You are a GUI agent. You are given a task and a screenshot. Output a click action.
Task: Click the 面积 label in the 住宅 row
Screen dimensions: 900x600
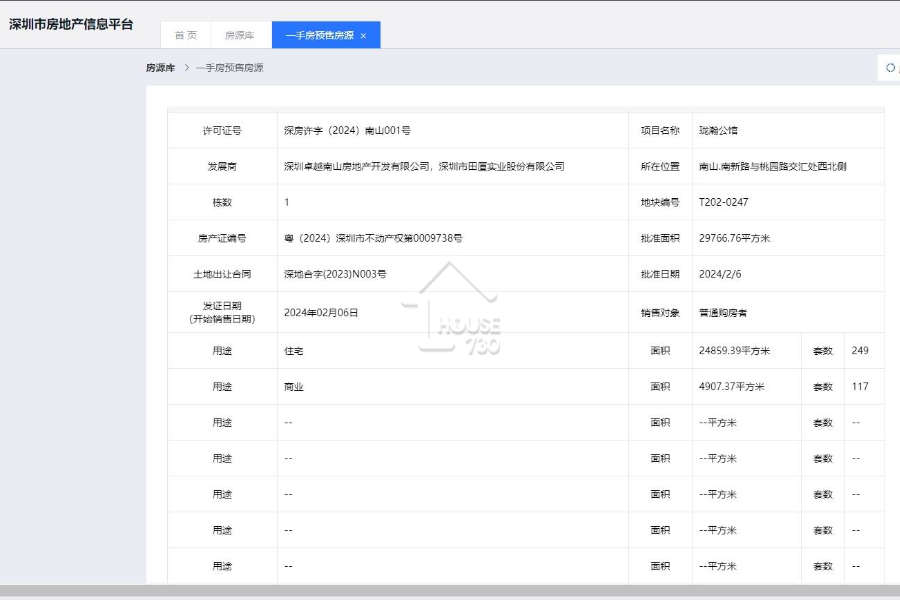660,351
